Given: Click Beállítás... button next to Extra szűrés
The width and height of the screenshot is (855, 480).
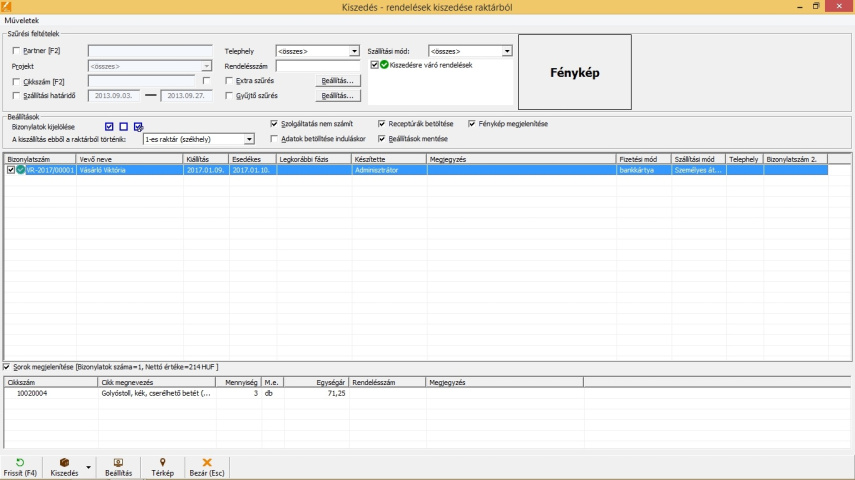Looking at the screenshot, I should click(337, 80).
